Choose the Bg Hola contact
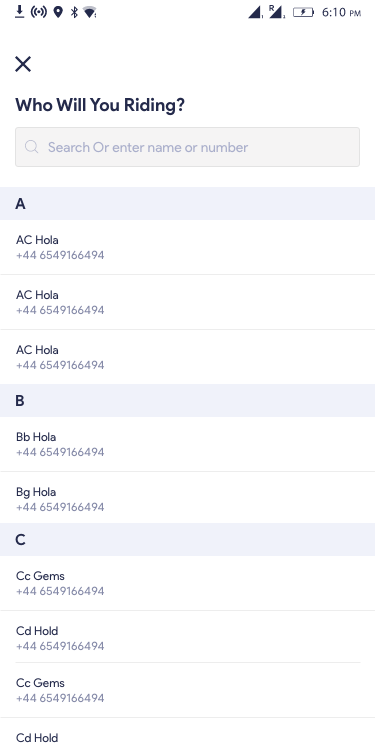The width and height of the screenshot is (375, 745). pyautogui.click(x=187, y=499)
